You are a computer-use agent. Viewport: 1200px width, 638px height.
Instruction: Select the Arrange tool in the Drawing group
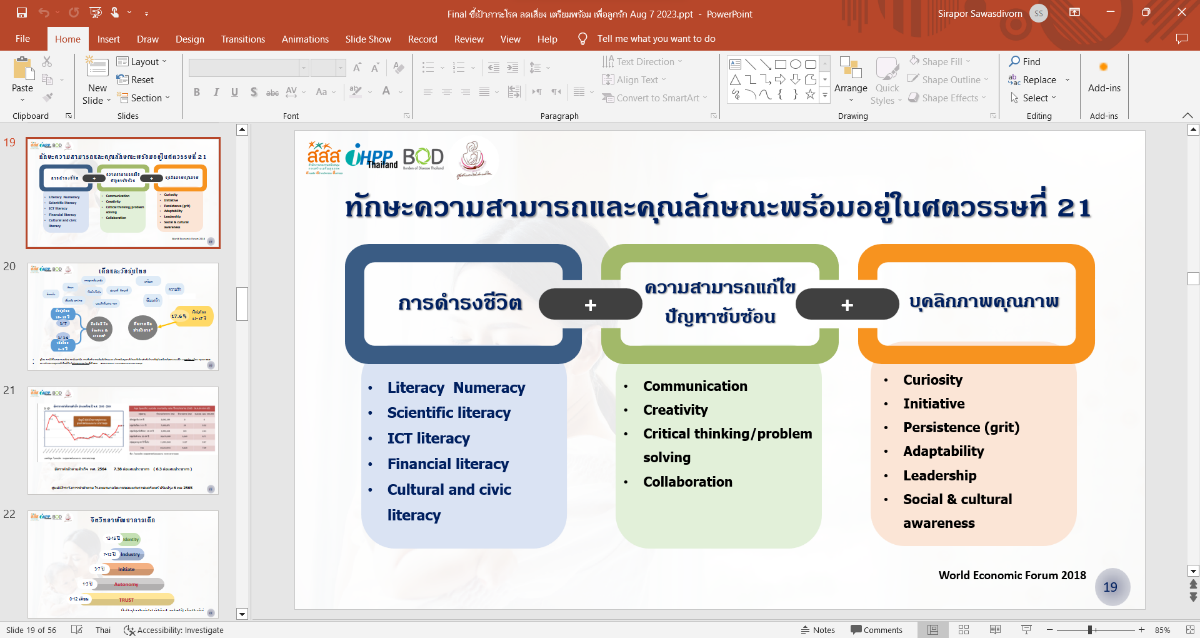pos(851,74)
